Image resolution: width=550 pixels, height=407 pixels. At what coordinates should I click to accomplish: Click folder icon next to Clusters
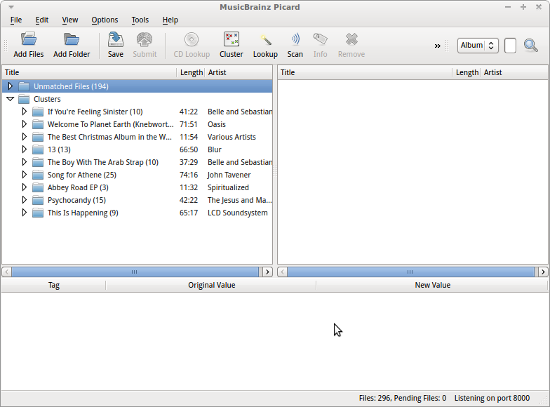pyautogui.click(x=24, y=99)
